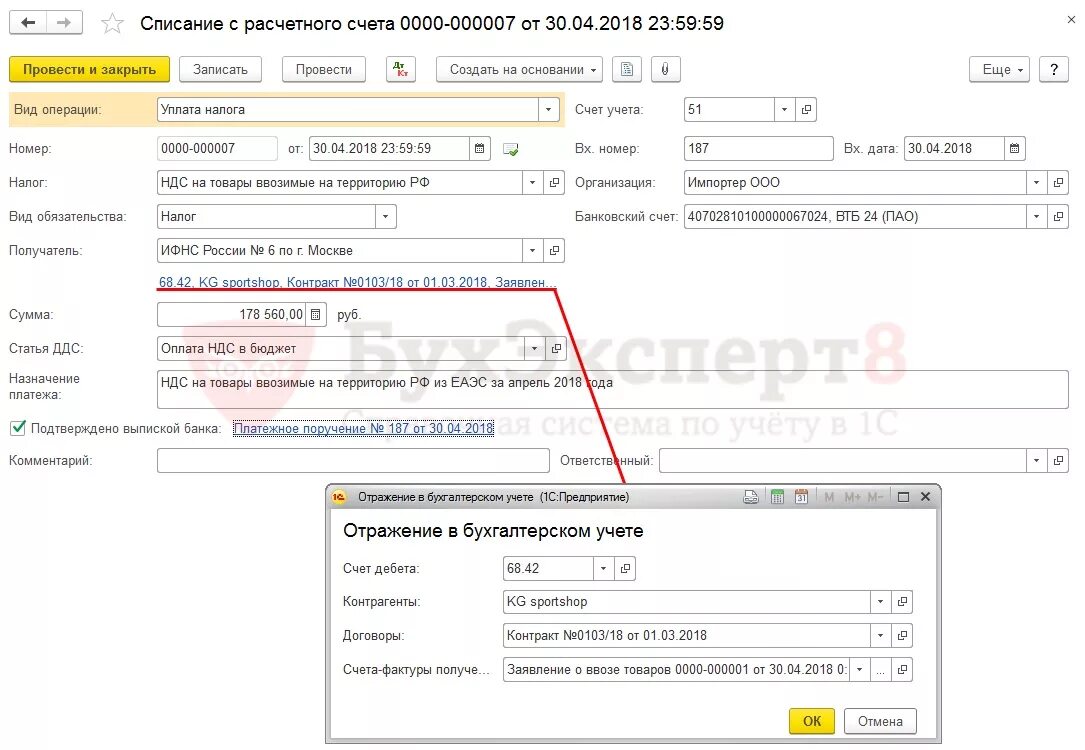The image size is (1085, 750).
Task: Open help with the question mark button
Action: click(x=1054, y=69)
